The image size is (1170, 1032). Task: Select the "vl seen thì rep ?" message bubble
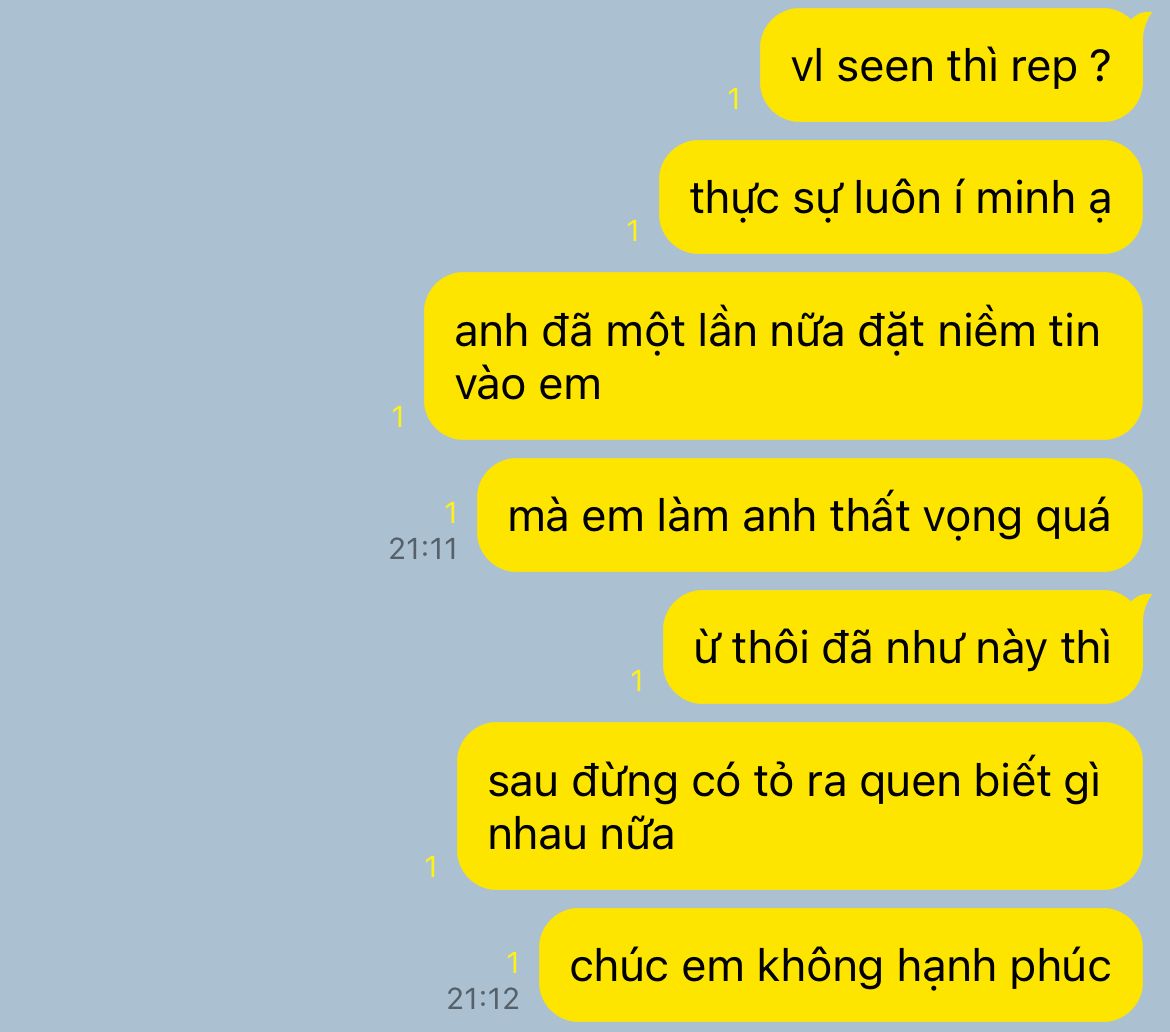[951, 65]
